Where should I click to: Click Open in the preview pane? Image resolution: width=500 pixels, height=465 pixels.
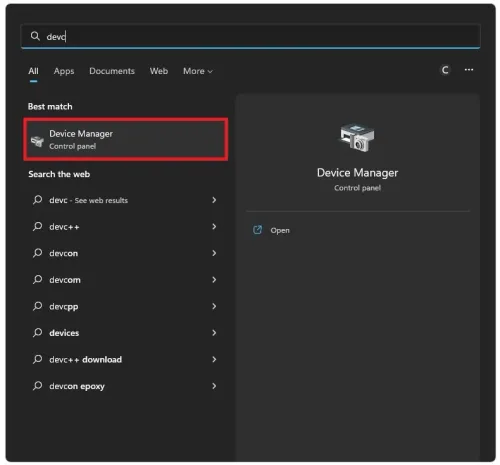280,230
